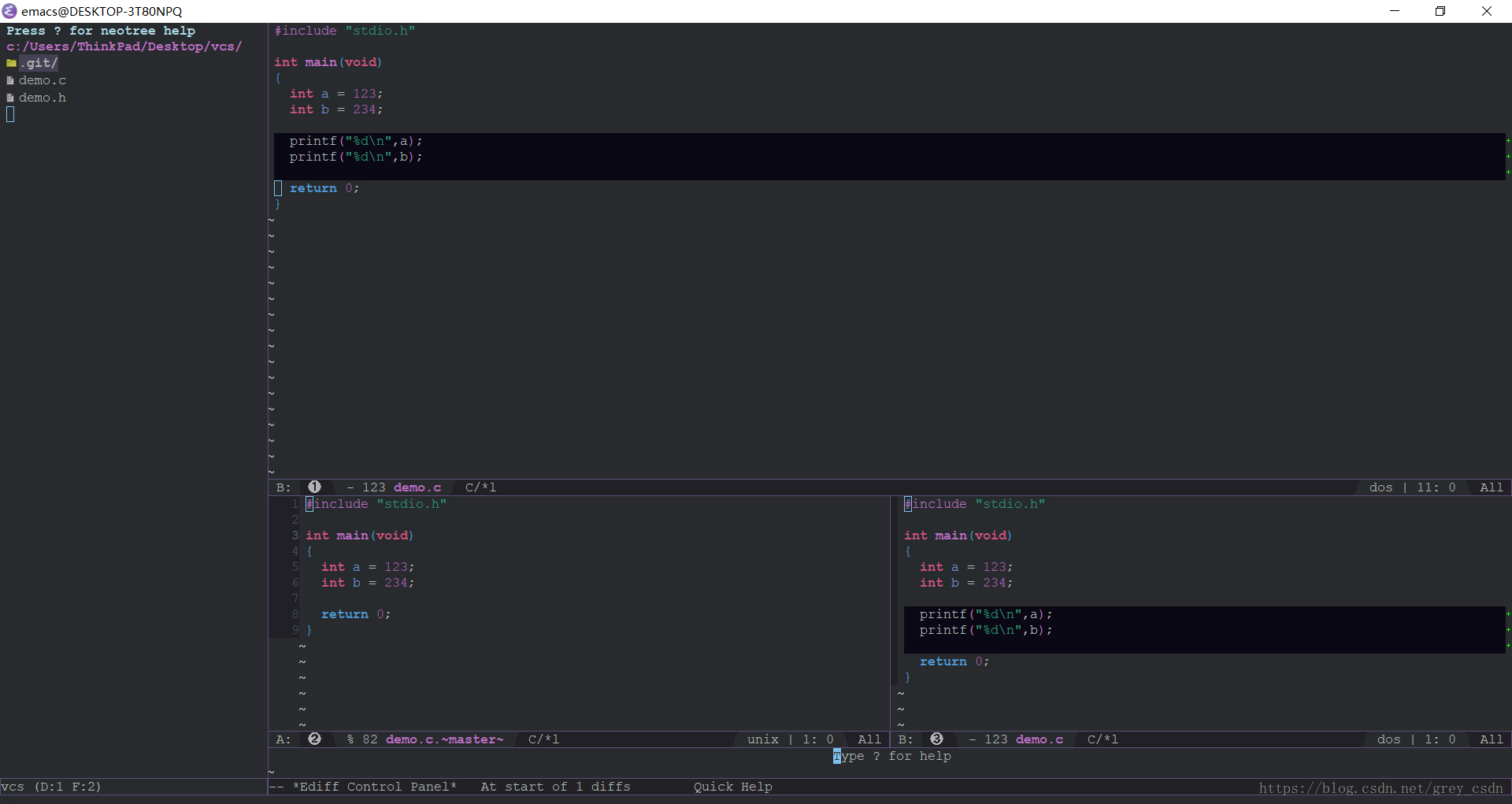The width and height of the screenshot is (1512, 804).
Task: Select the demo.c file icon in neotree
Action: [x=10, y=80]
